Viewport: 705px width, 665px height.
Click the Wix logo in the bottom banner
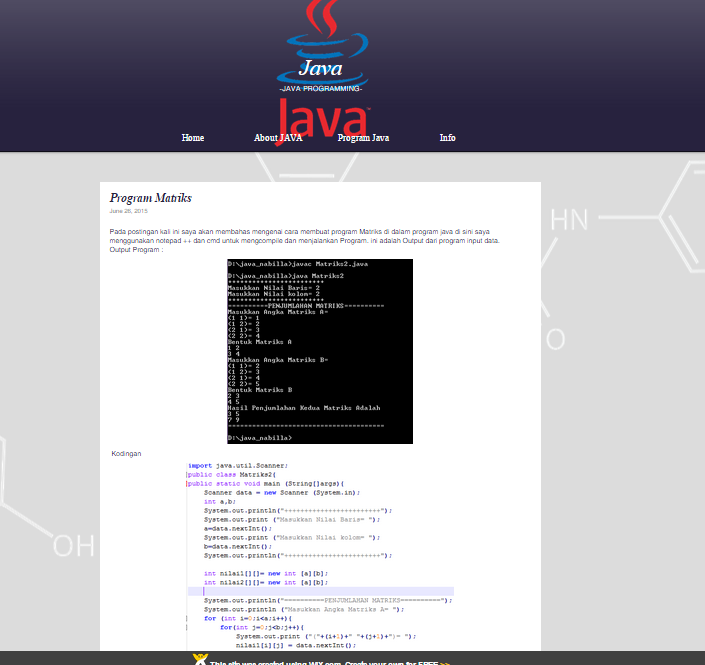(x=200, y=659)
